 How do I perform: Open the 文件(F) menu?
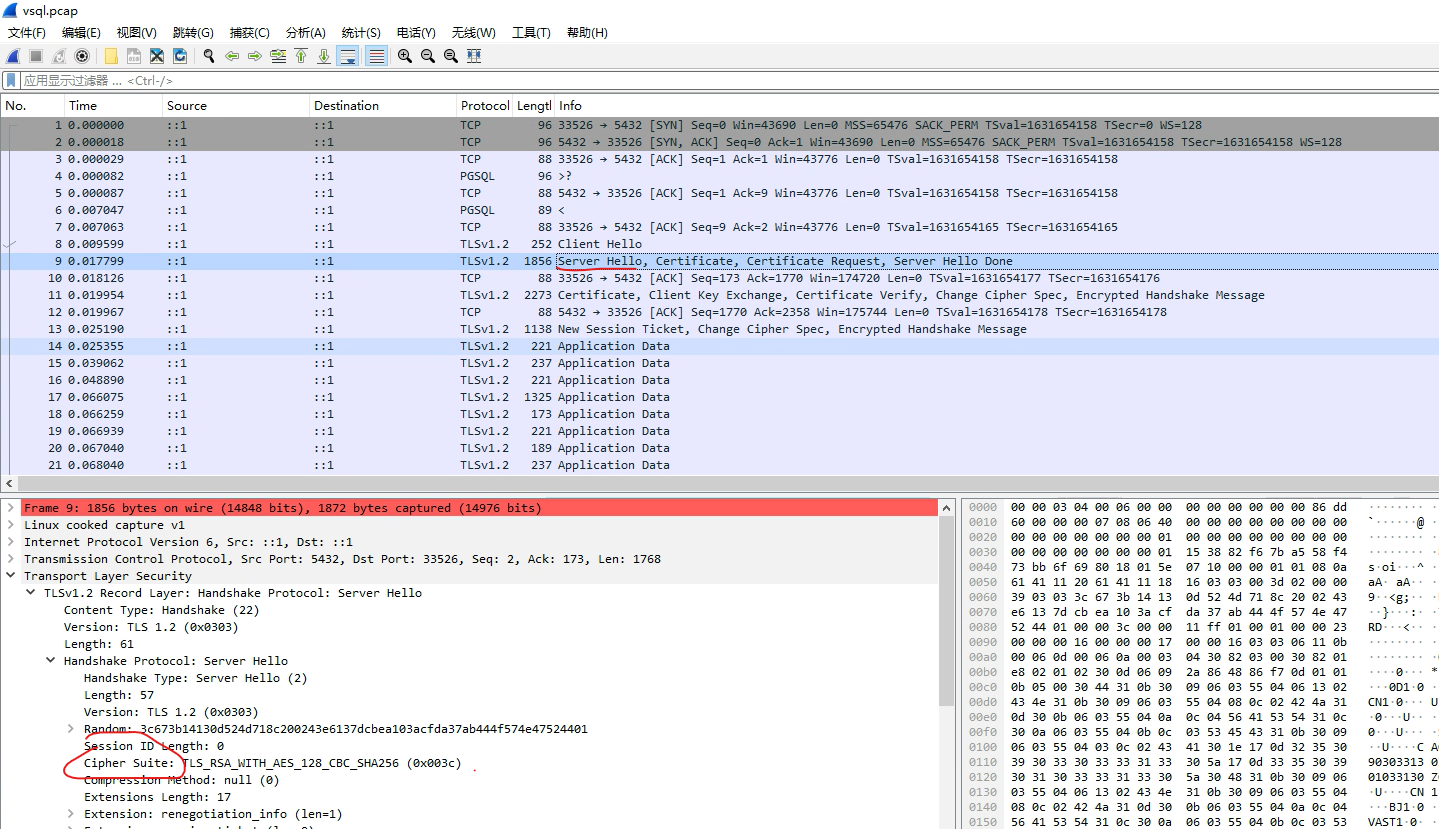click(27, 33)
